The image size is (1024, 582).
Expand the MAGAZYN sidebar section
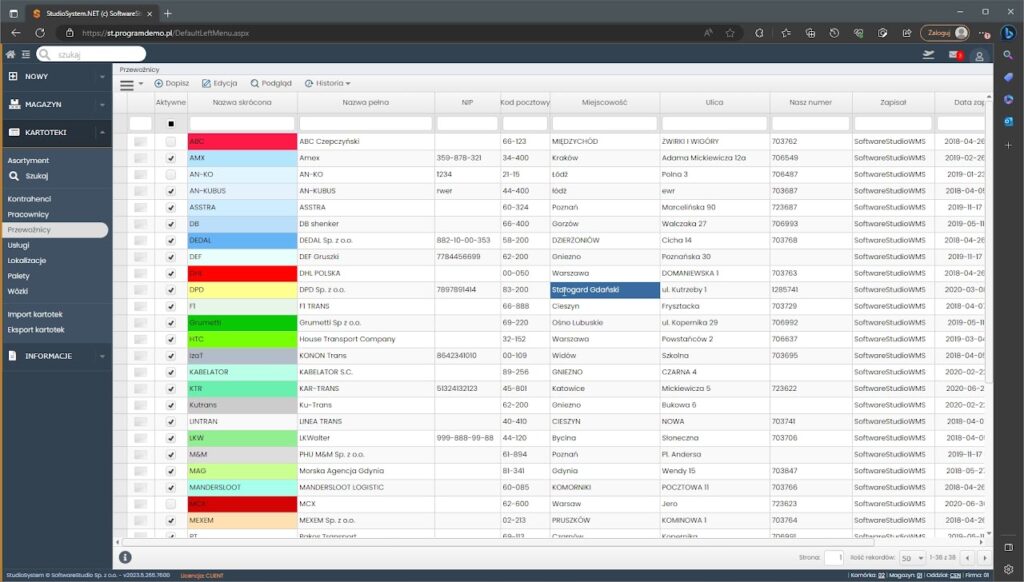point(55,104)
